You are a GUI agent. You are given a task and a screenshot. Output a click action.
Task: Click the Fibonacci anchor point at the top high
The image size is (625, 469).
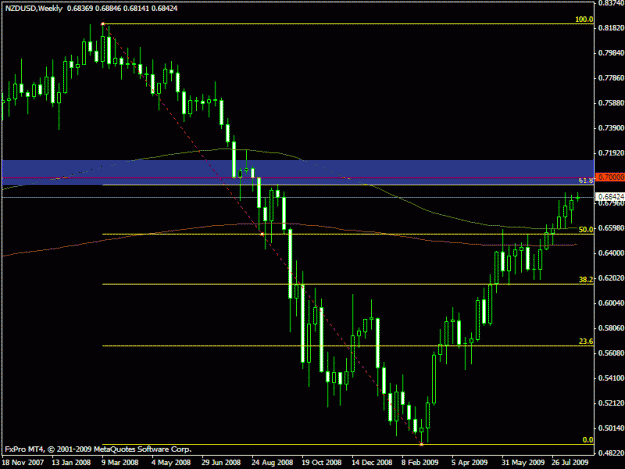click(x=103, y=24)
